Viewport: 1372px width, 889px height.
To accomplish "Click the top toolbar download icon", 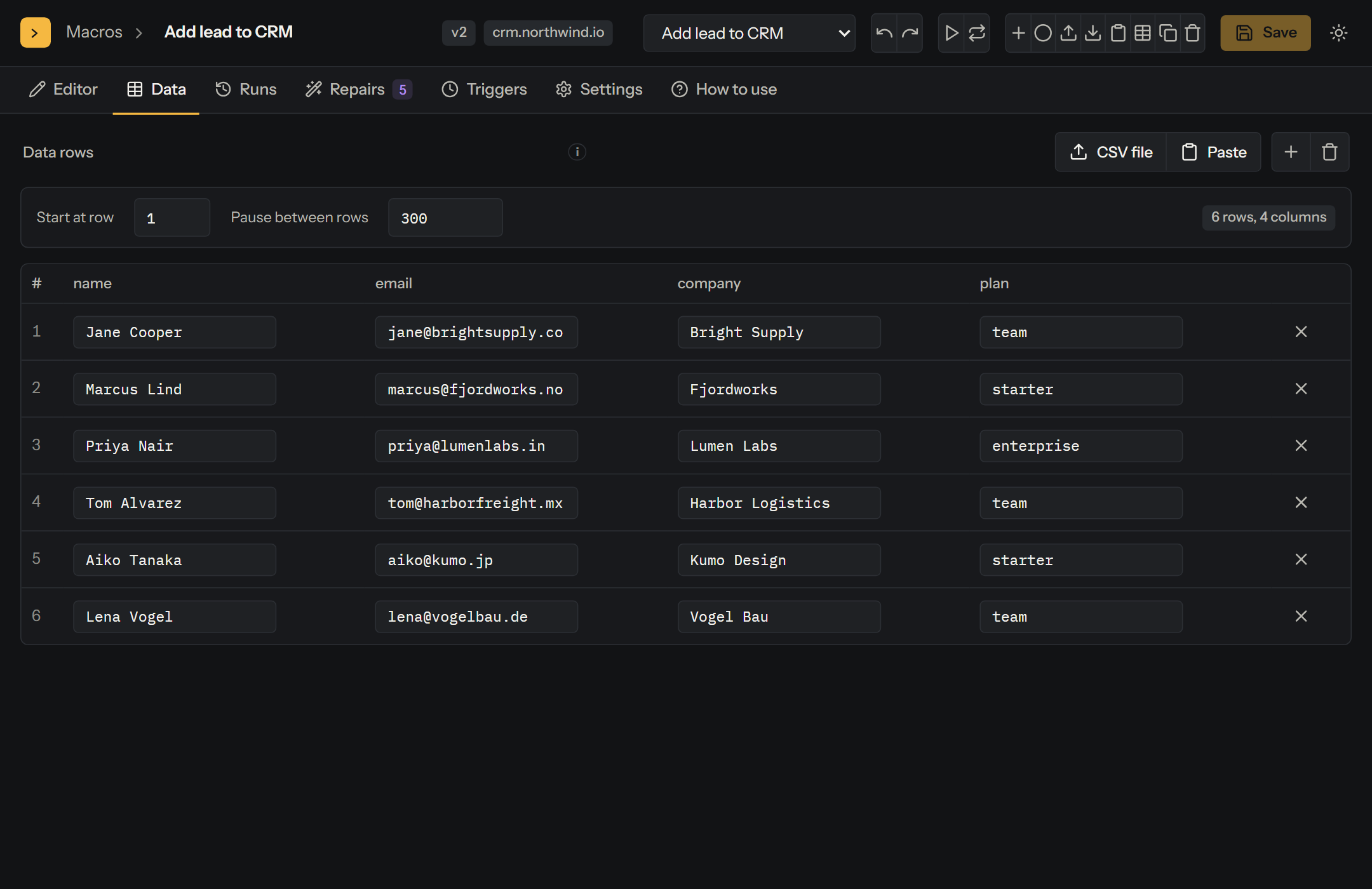I will 1093,32.
